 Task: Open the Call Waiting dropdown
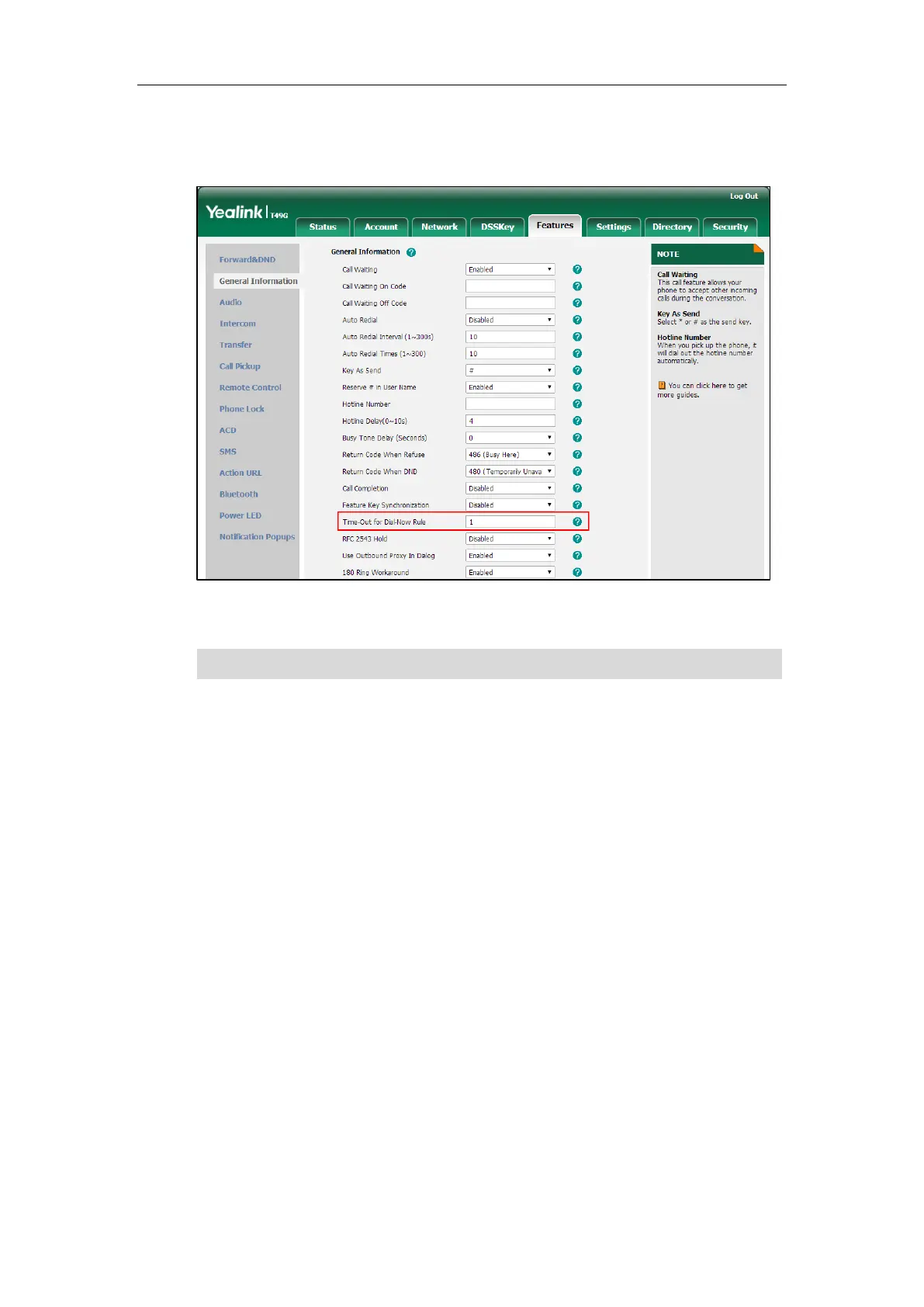click(510, 269)
